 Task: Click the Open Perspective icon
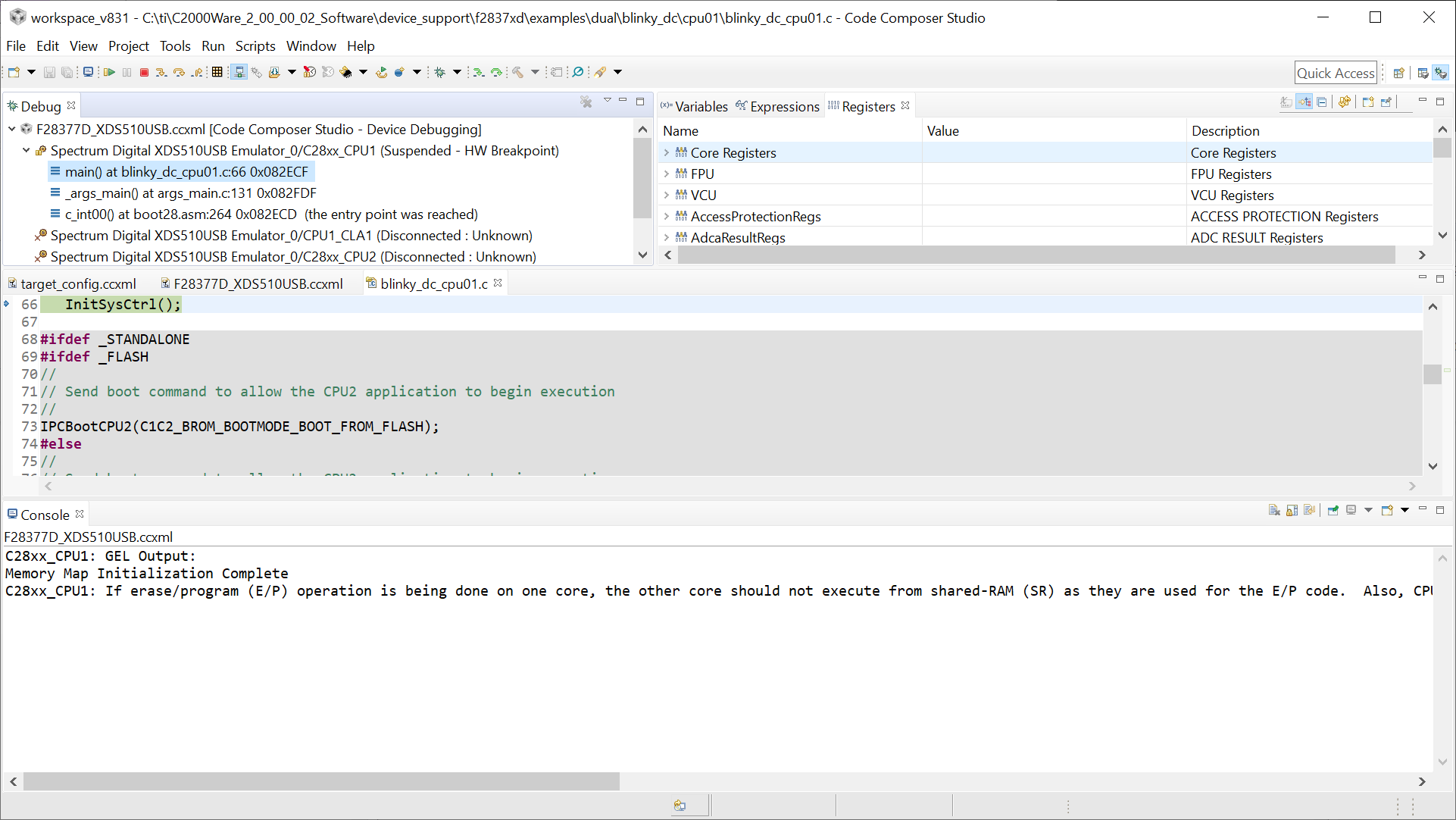pyautogui.click(x=1399, y=73)
